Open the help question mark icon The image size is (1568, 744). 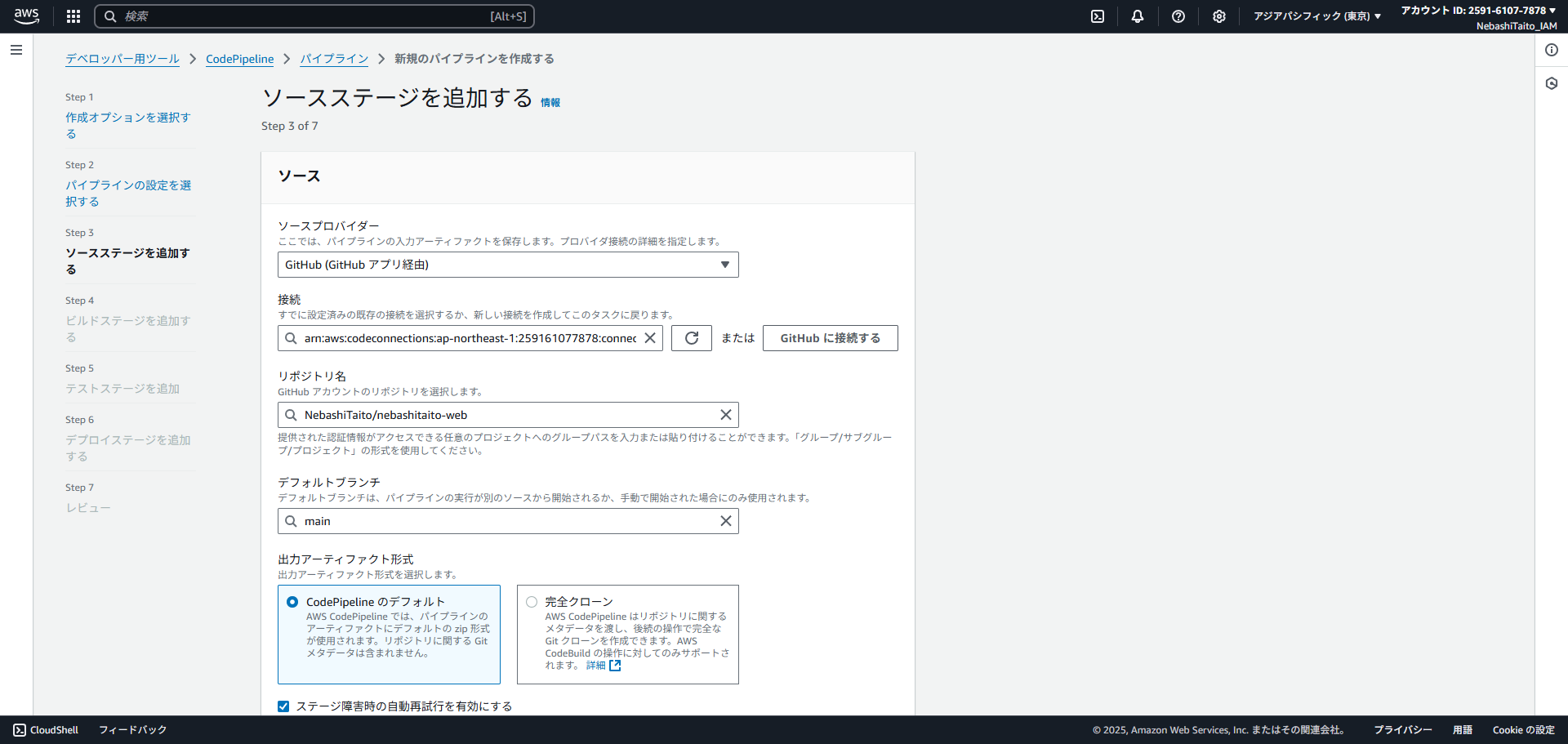(1178, 16)
